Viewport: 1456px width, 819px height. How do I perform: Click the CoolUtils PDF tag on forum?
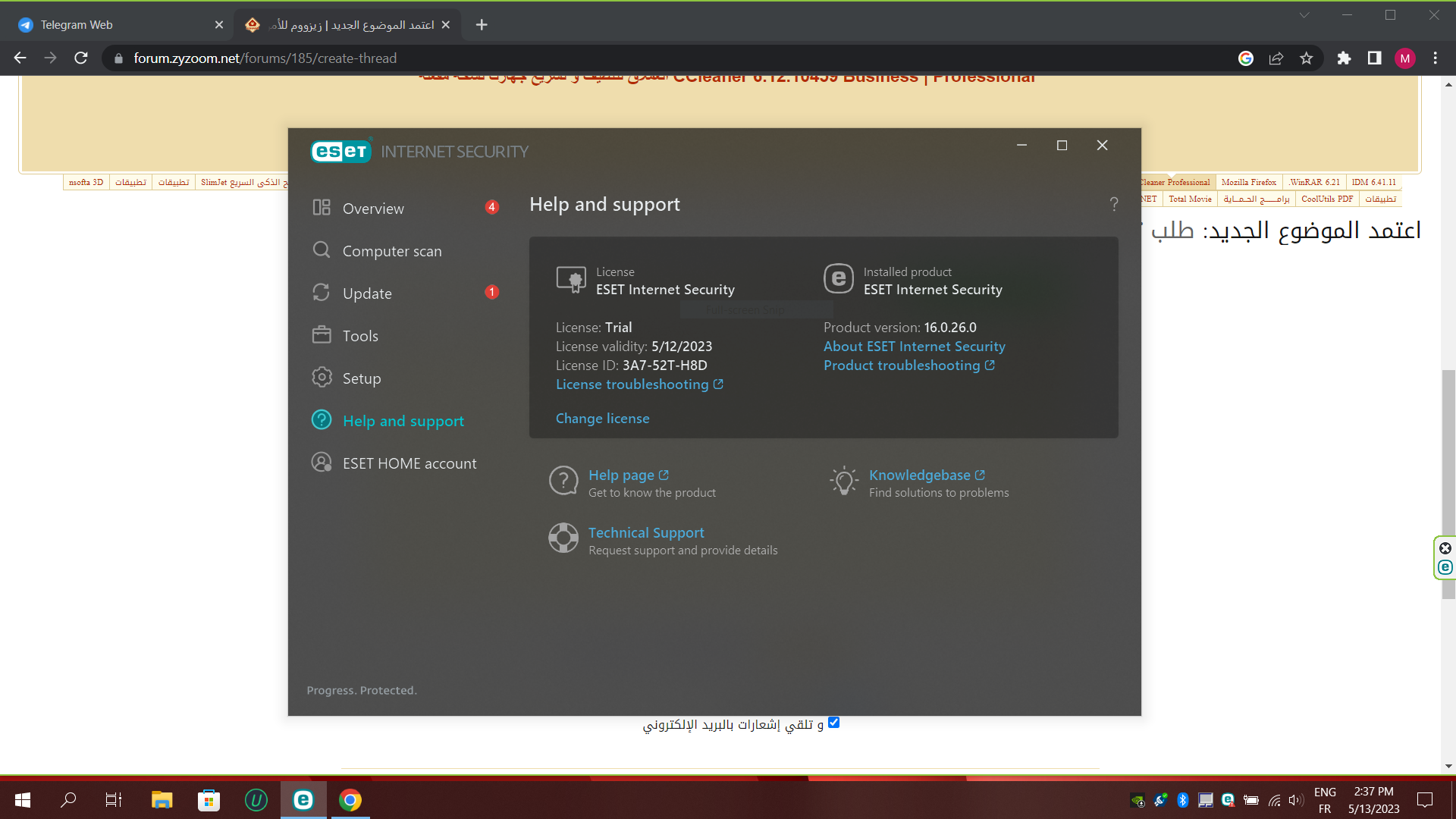pos(1327,199)
